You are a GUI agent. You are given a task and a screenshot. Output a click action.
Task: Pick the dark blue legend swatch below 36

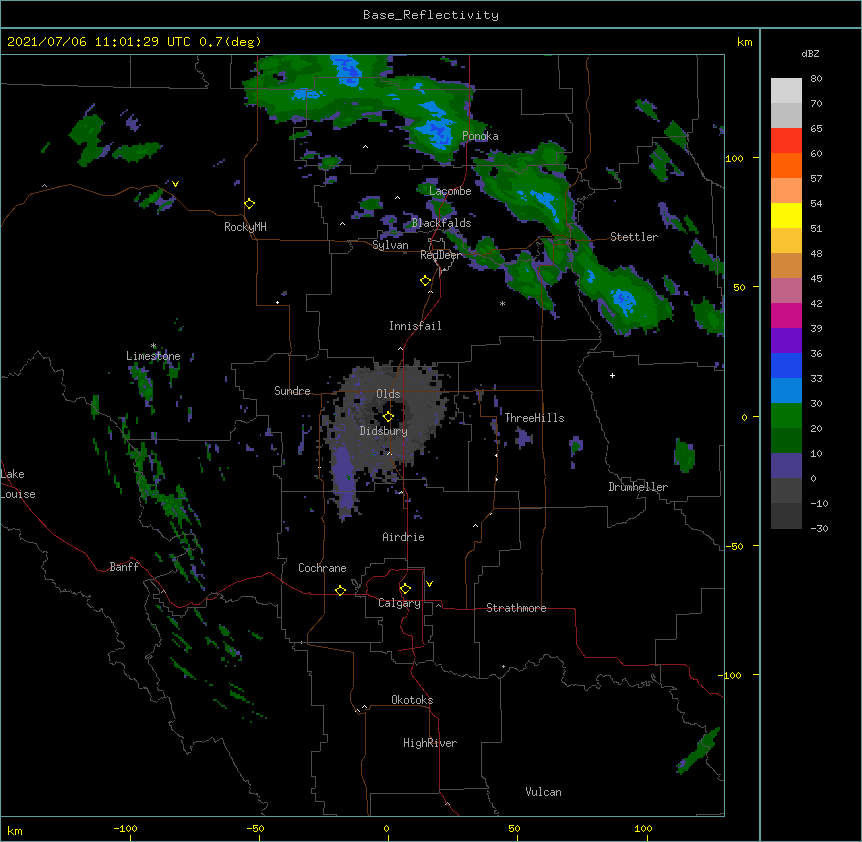pos(786,365)
